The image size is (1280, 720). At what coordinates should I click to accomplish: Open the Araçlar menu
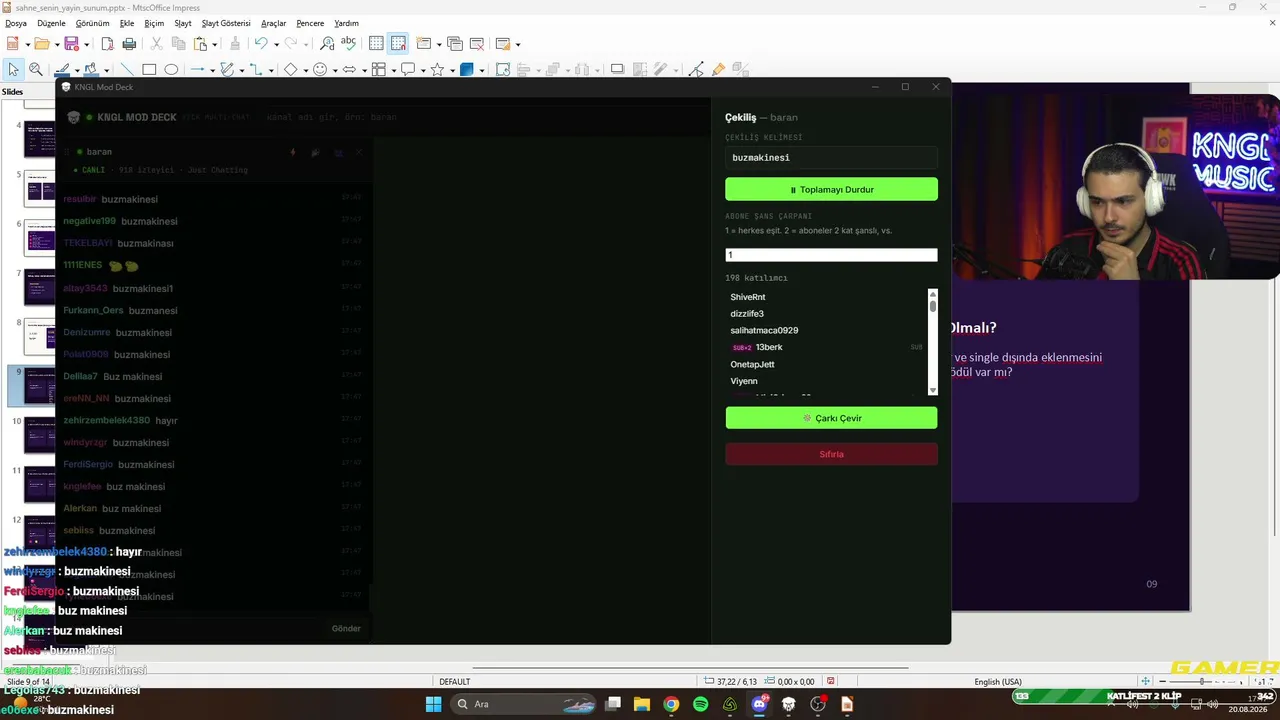(273, 23)
